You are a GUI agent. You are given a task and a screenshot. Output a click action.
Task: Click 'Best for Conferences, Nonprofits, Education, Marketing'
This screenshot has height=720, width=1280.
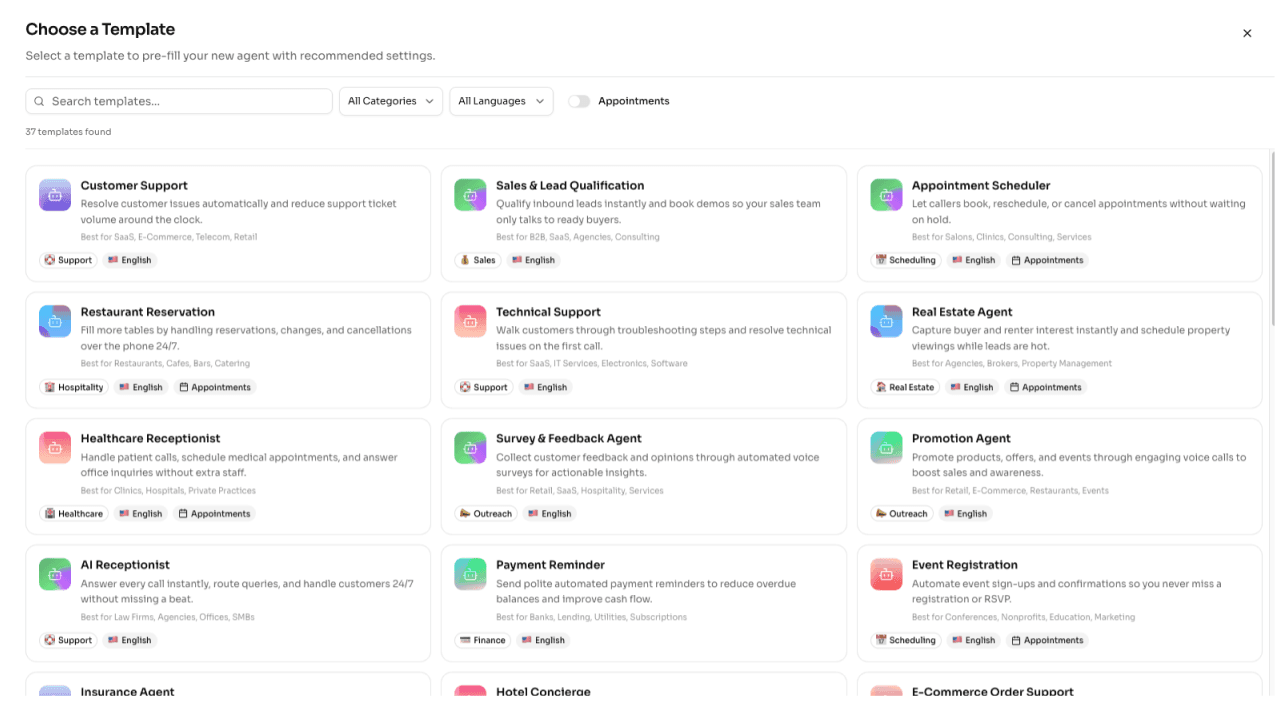tap(1023, 617)
